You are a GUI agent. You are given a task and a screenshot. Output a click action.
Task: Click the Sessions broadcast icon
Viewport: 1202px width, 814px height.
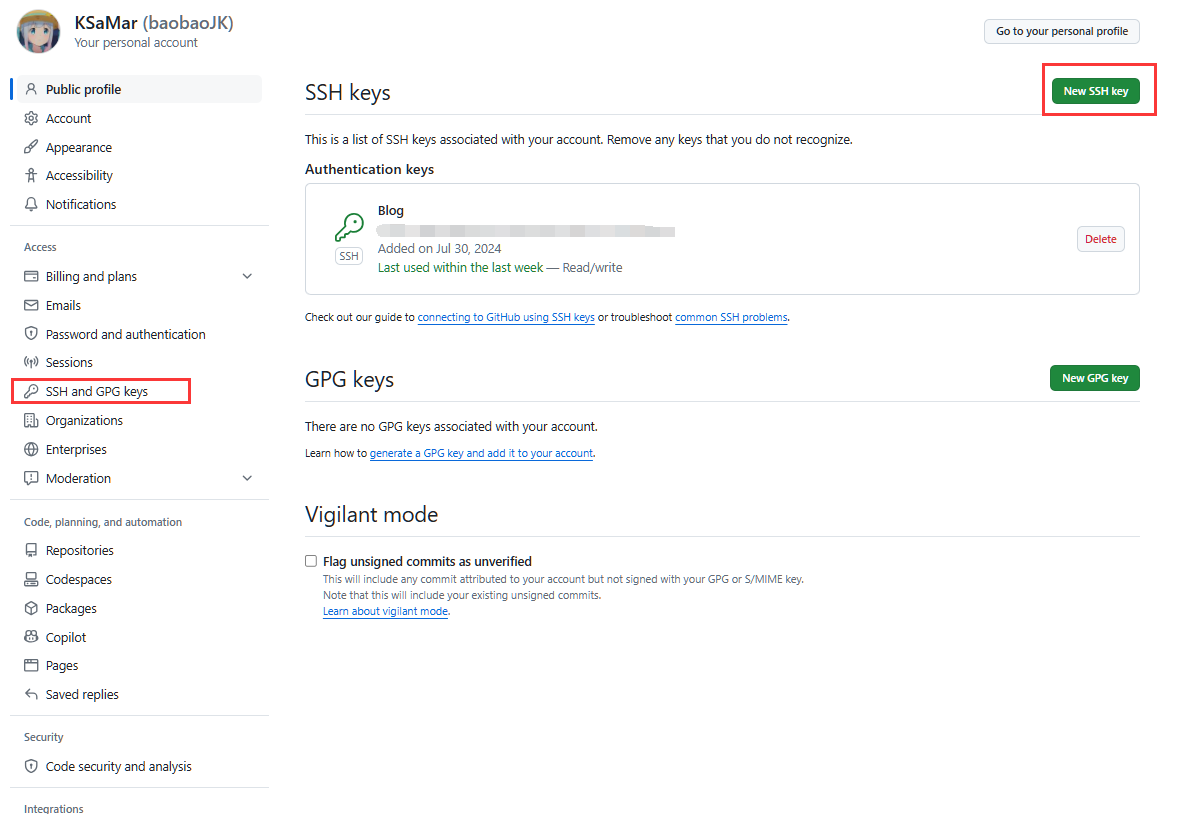tap(31, 362)
